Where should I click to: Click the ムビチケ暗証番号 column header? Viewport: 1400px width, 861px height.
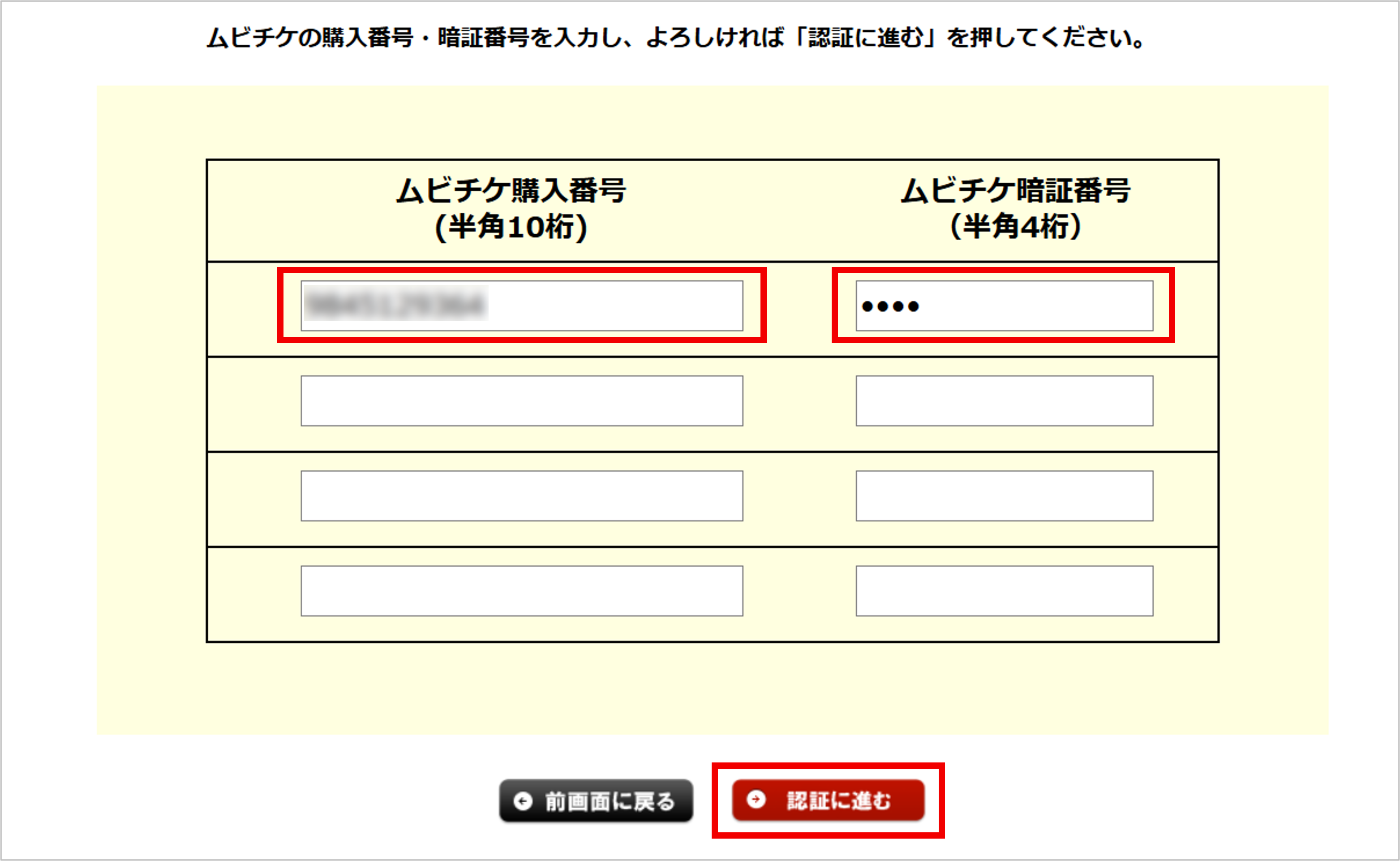pos(1015,191)
